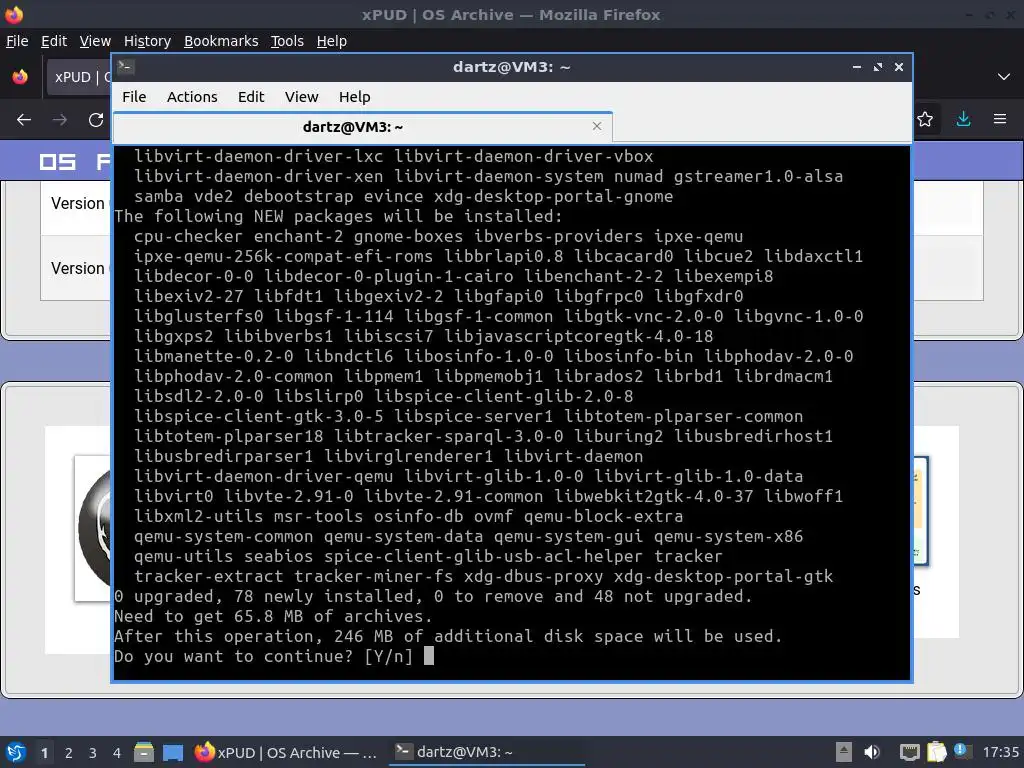The height and width of the screenshot is (768, 1024).
Task: Open the network status tray icon
Action: (909, 752)
